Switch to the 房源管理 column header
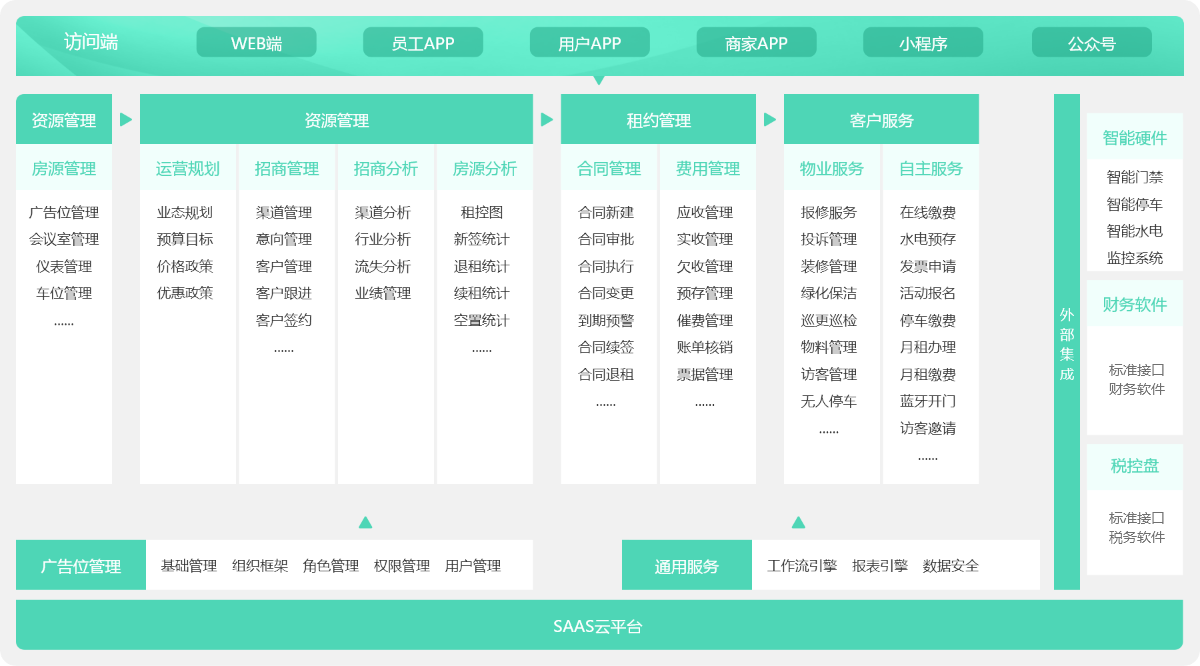Viewport: 1200px width, 666px height. [x=64, y=169]
